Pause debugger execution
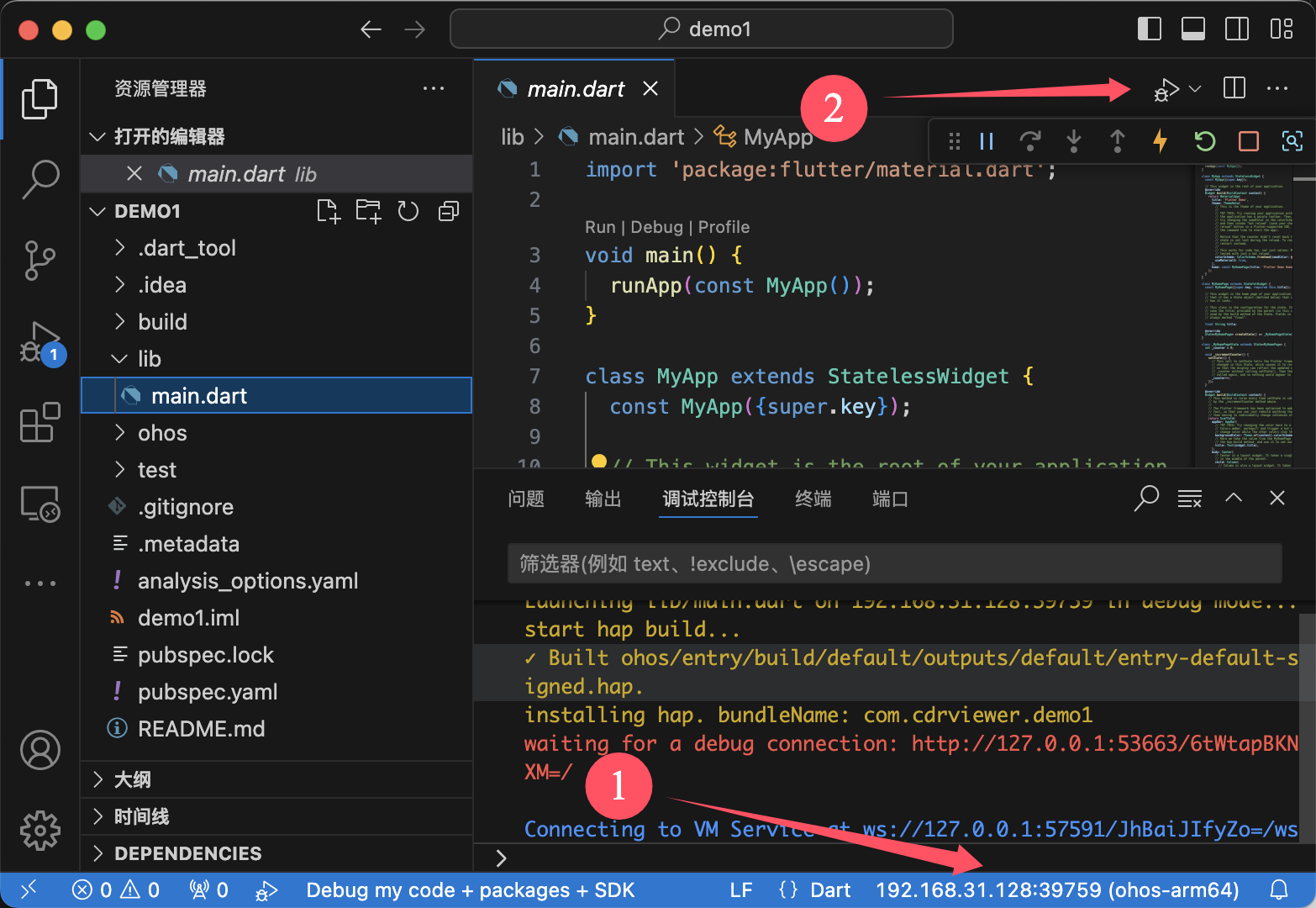The width and height of the screenshot is (1316, 908). pyautogui.click(x=987, y=141)
